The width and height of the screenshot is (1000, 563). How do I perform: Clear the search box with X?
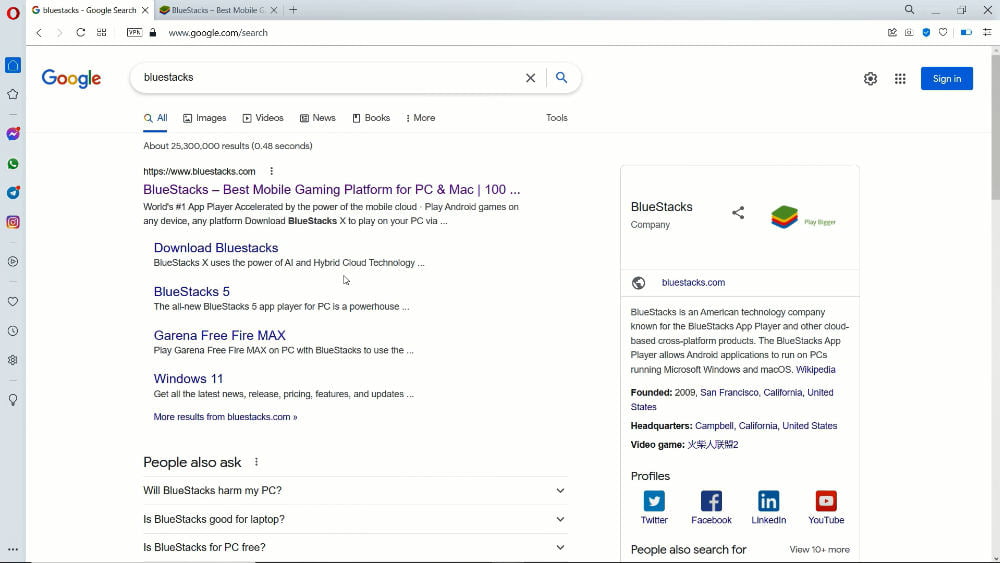(x=530, y=78)
